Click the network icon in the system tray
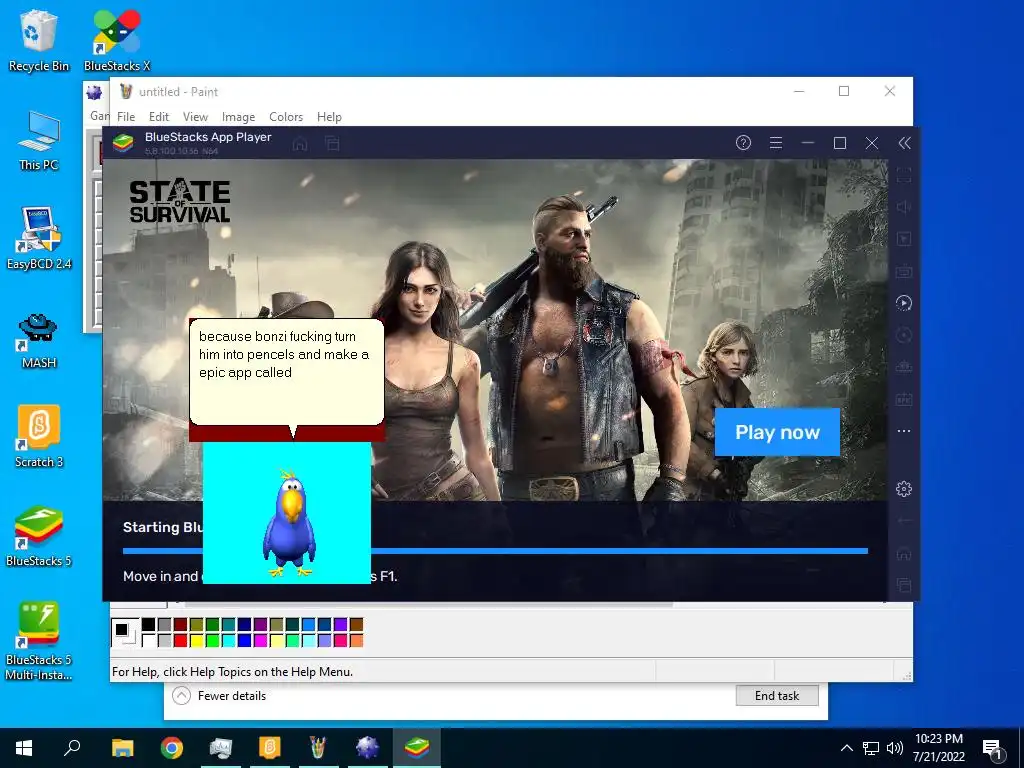The height and width of the screenshot is (768, 1024). click(871, 748)
